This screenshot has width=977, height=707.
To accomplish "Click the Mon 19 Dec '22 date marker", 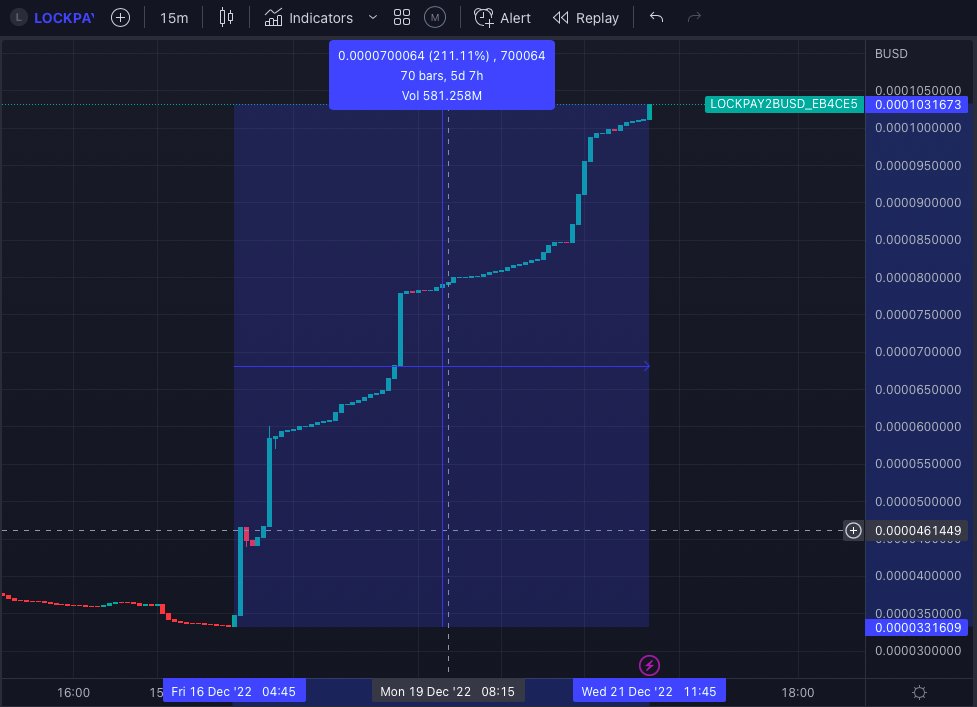I will [448, 691].
